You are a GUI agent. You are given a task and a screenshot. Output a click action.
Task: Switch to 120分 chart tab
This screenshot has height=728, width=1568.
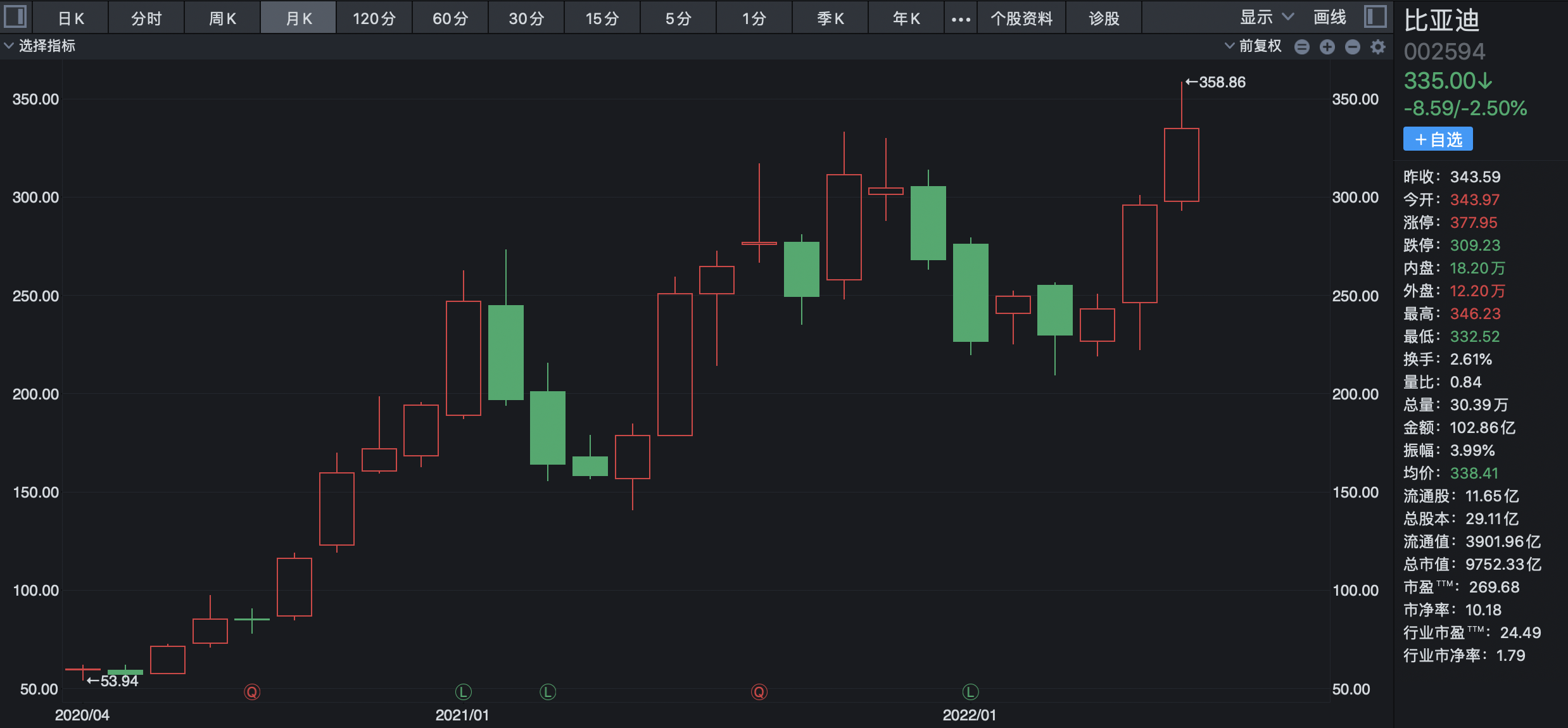click(x=374, y=18)
